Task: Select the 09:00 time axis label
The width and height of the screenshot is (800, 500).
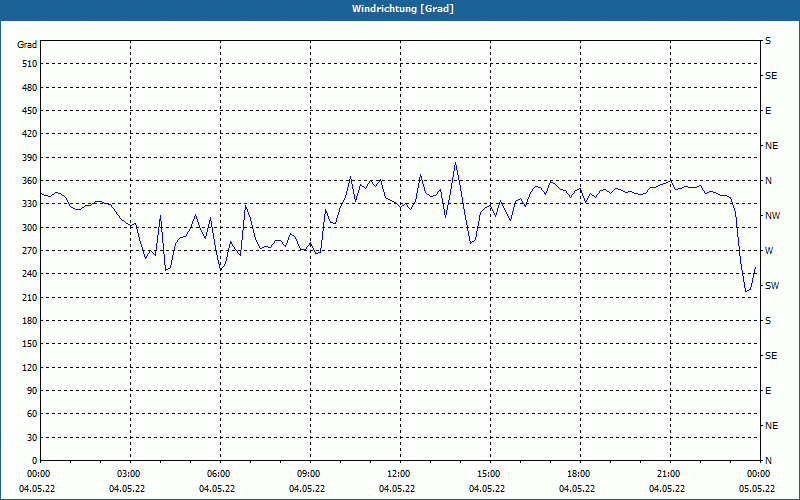Action: coord(309,474)
